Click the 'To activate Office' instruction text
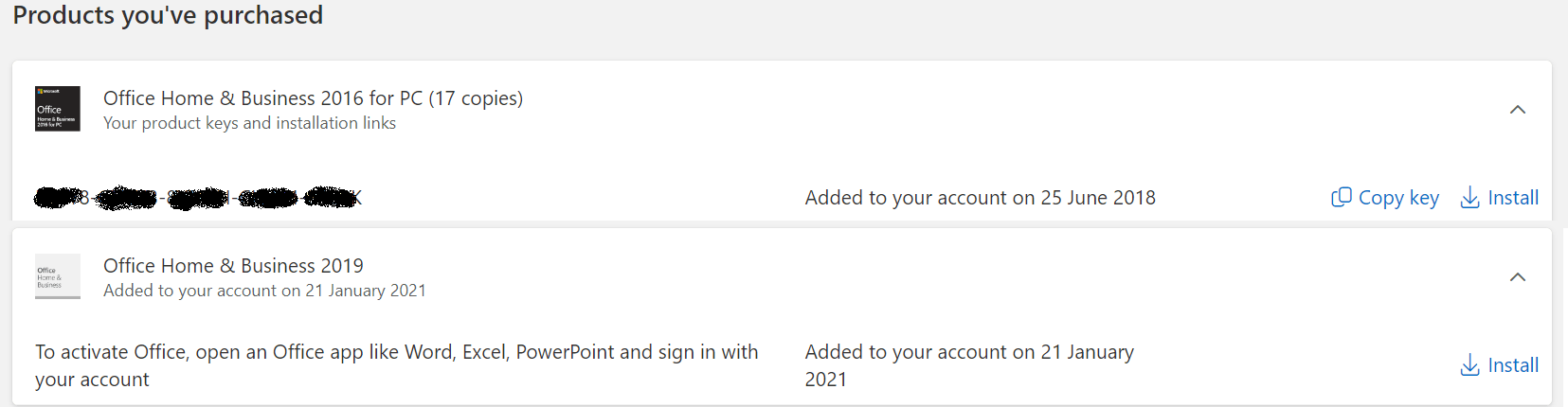 point(396,353)
